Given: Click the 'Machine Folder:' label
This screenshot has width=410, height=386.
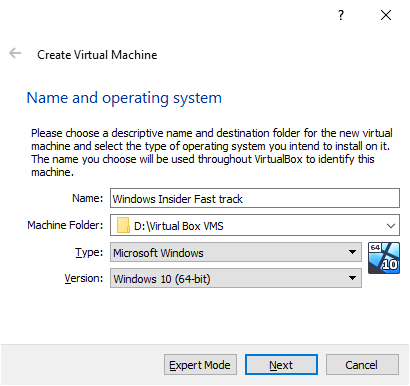Looking at the screenshot, I should 65,225.
